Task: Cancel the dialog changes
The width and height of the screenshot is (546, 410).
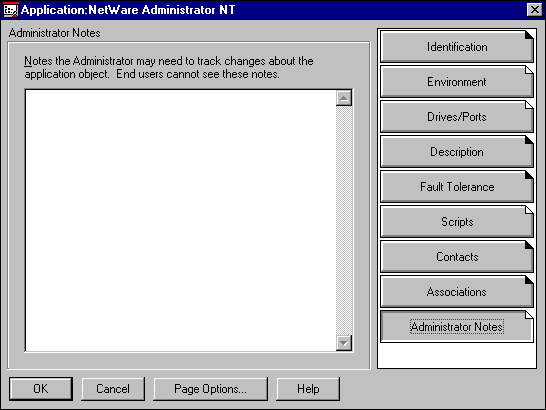Action: point(113,389)
